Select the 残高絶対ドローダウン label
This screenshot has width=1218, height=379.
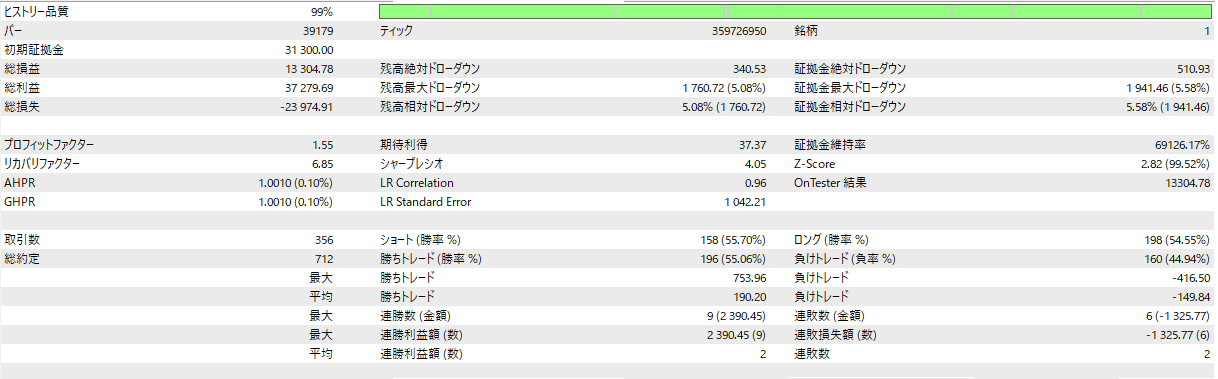(430, 69)
